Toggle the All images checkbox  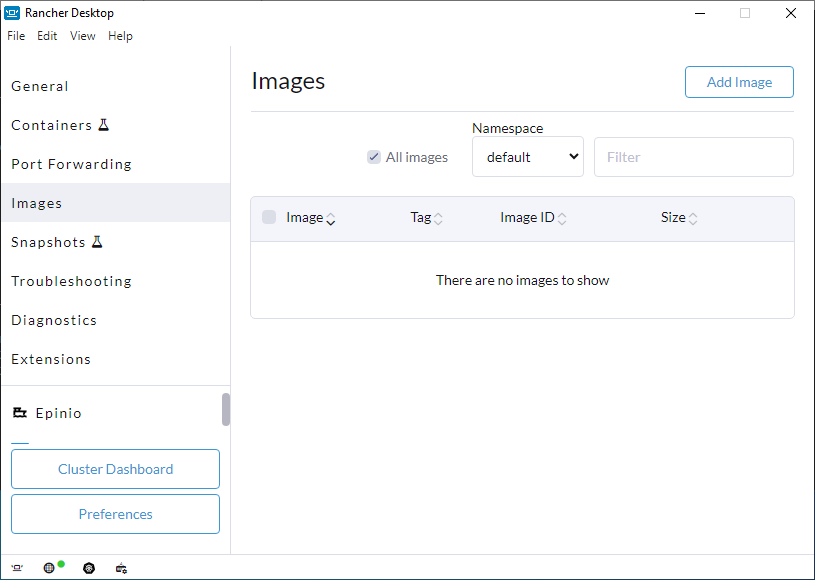pos(374,157)
